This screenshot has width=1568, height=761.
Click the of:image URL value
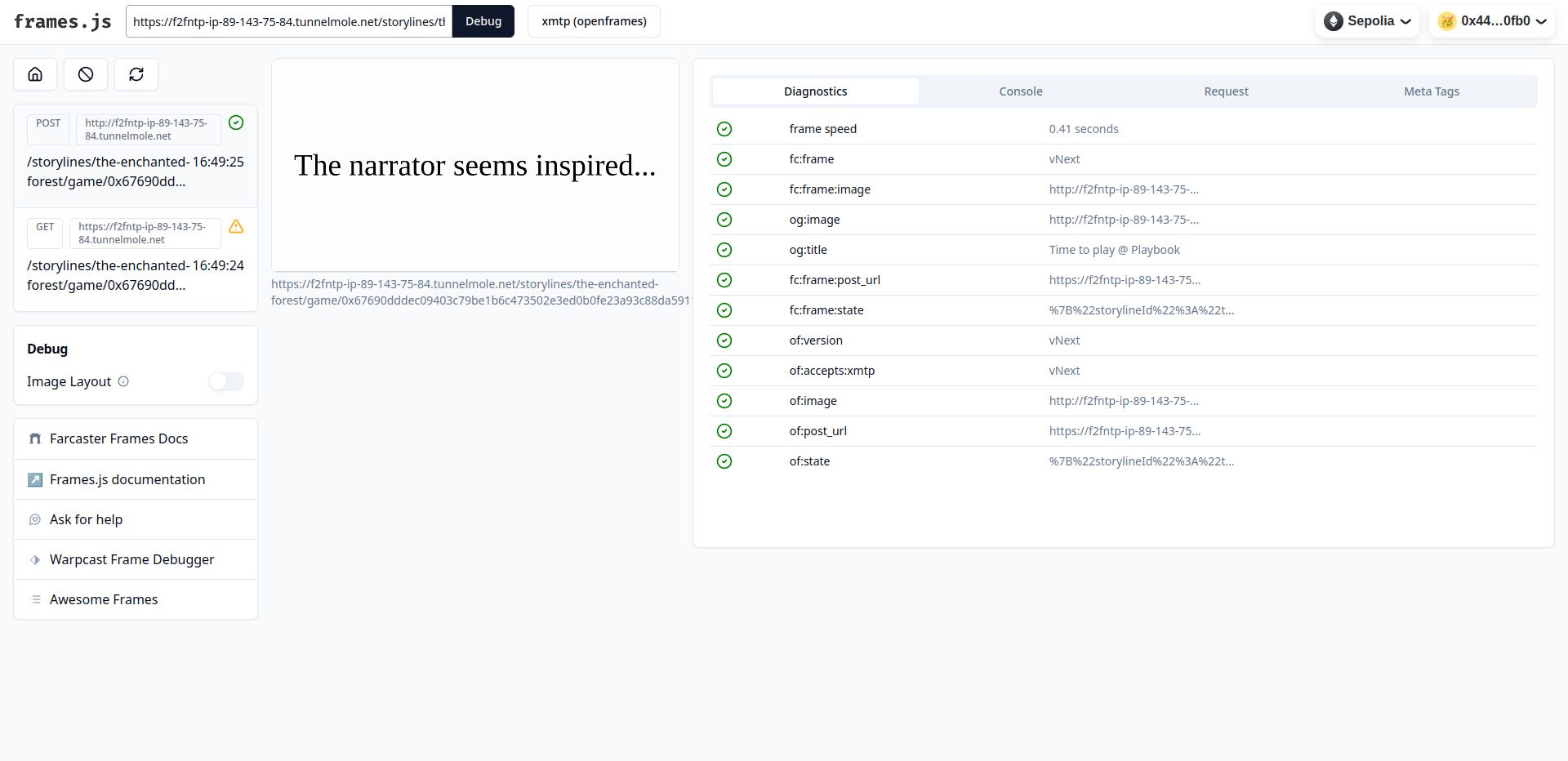(x=1124, y=401)
